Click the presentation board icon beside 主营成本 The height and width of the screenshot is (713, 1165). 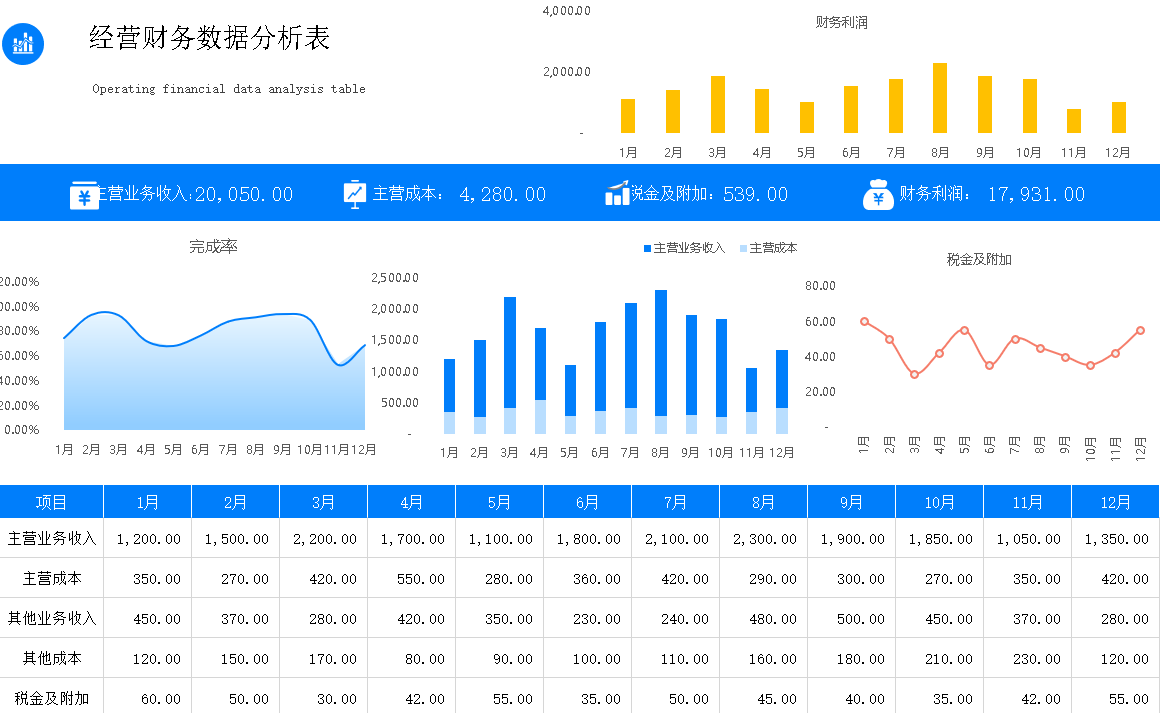pos(354,194)
